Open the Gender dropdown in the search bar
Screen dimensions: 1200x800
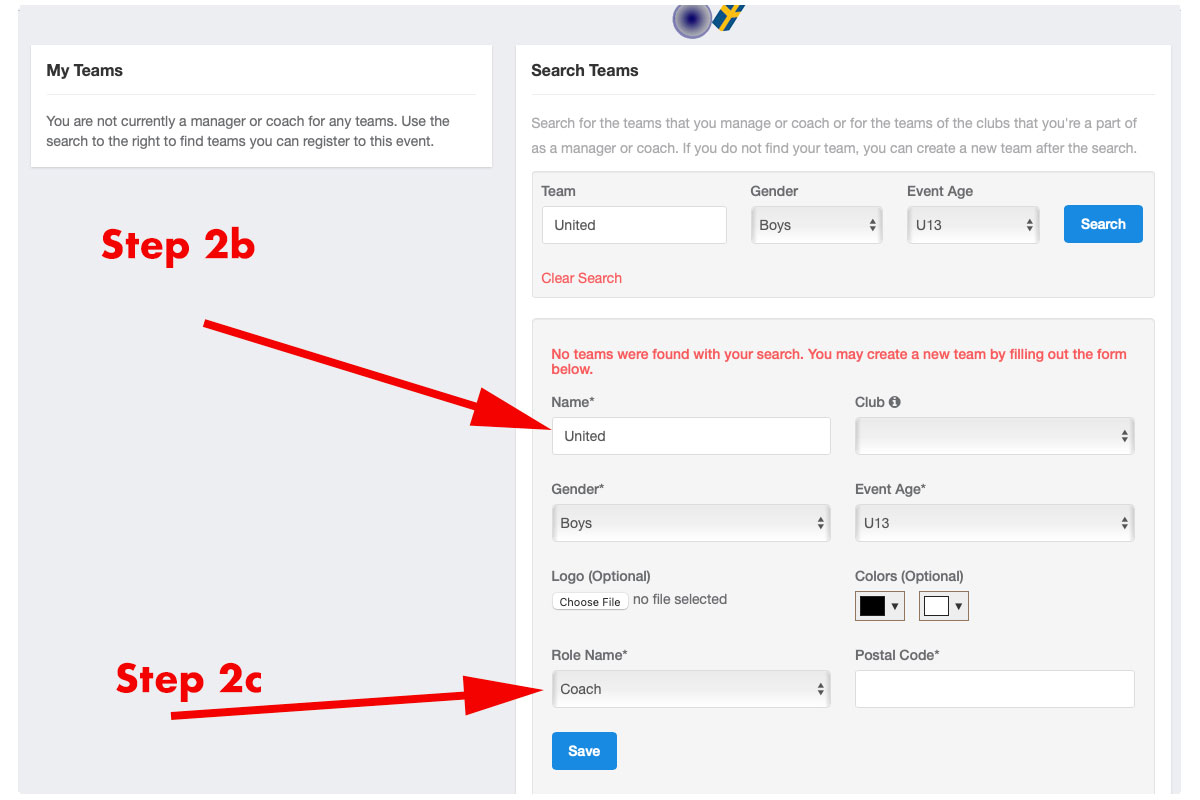point(816,225)
